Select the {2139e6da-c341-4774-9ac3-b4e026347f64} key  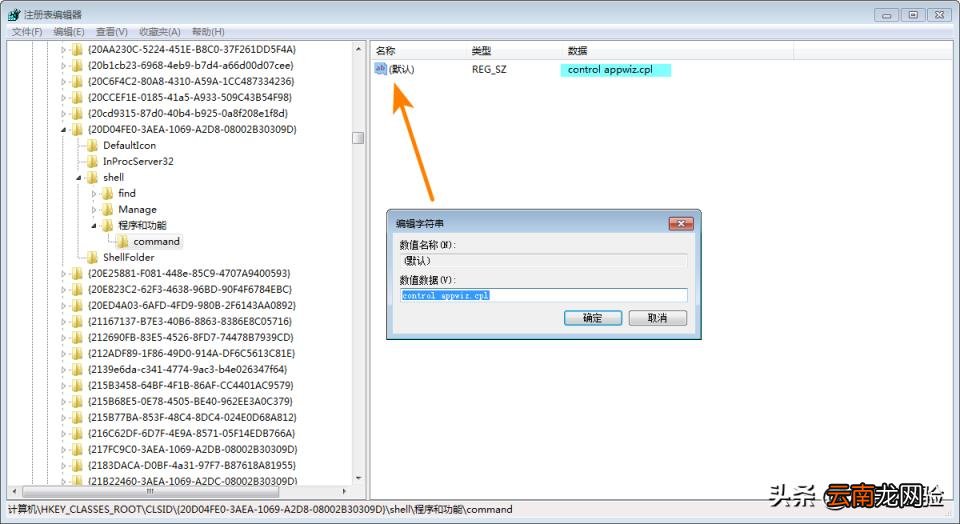[187, 369]
